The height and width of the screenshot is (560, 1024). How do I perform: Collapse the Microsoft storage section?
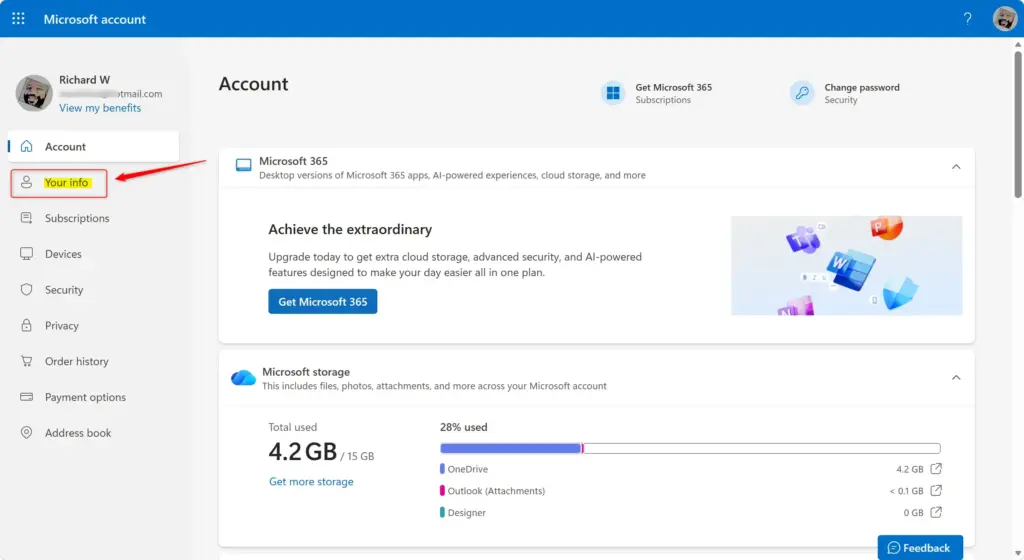coord(956,378)
